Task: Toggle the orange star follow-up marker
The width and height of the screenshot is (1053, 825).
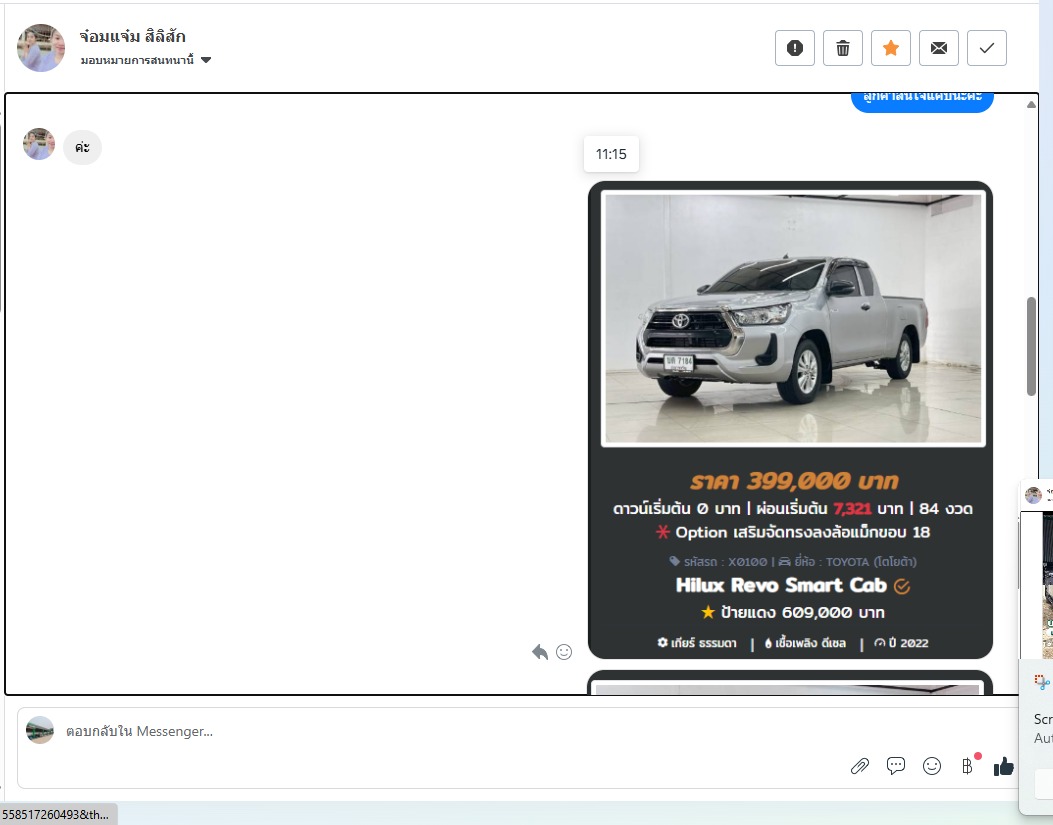Action: 891,48
